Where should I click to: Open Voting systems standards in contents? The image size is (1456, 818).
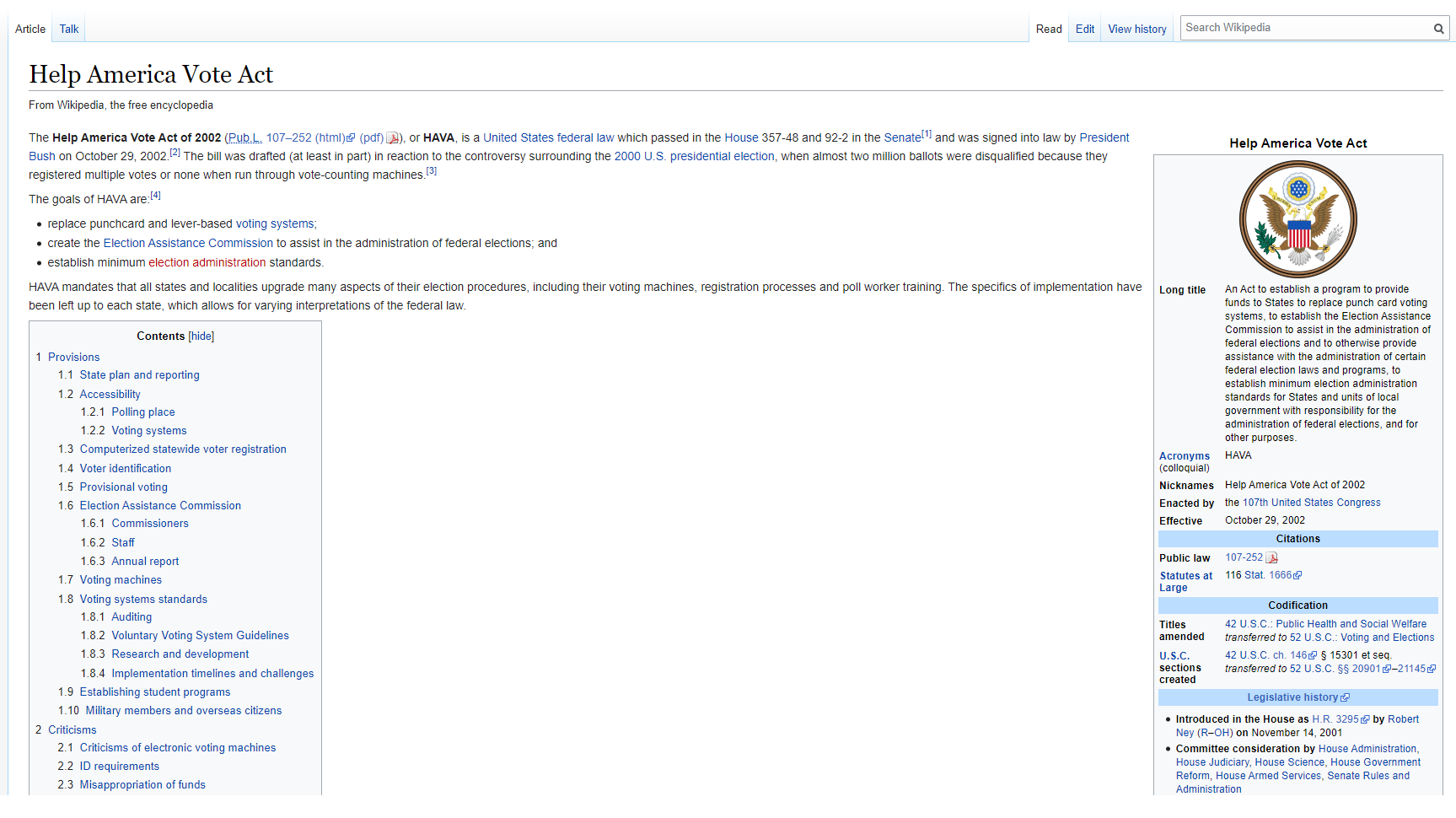point(143,600)
